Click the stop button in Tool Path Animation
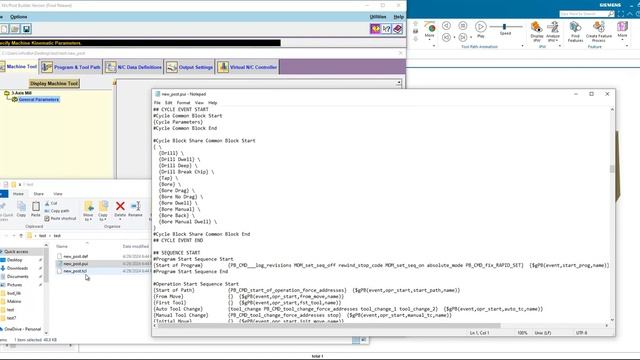 point(463,26)
